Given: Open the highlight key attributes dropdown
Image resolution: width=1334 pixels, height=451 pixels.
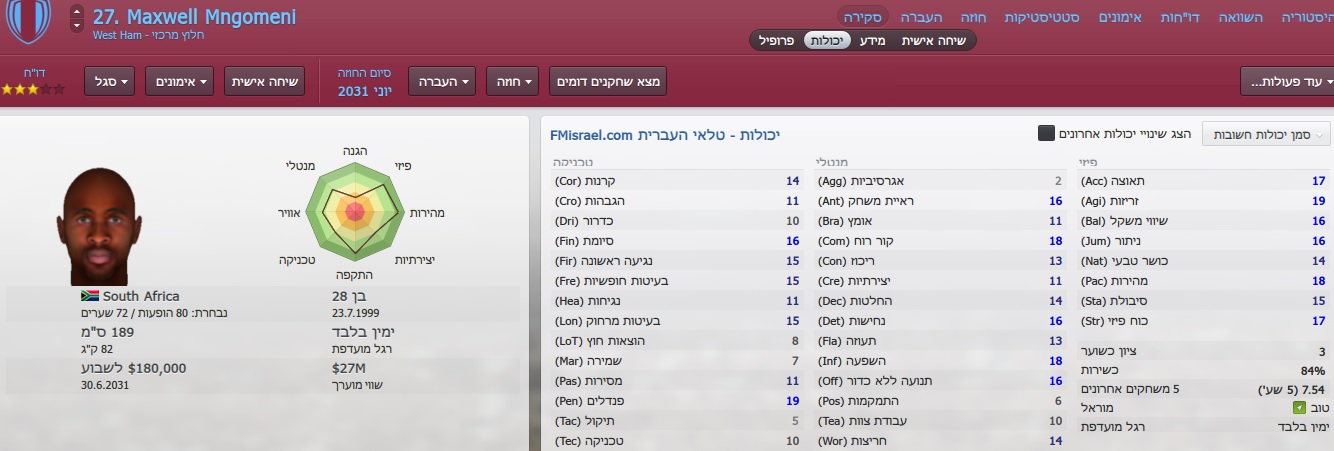Looking at the screenshot, I should point(1266,134).
